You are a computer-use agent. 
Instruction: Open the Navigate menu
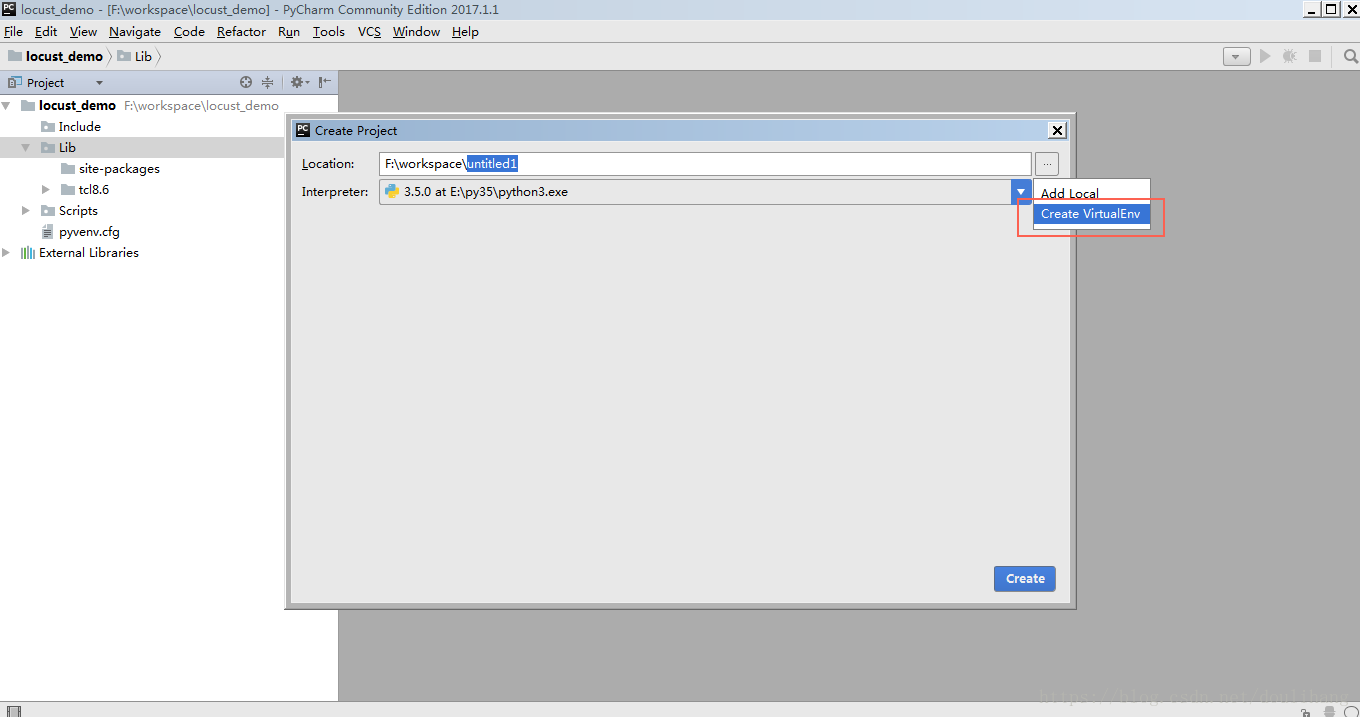(x=135, y=32)
